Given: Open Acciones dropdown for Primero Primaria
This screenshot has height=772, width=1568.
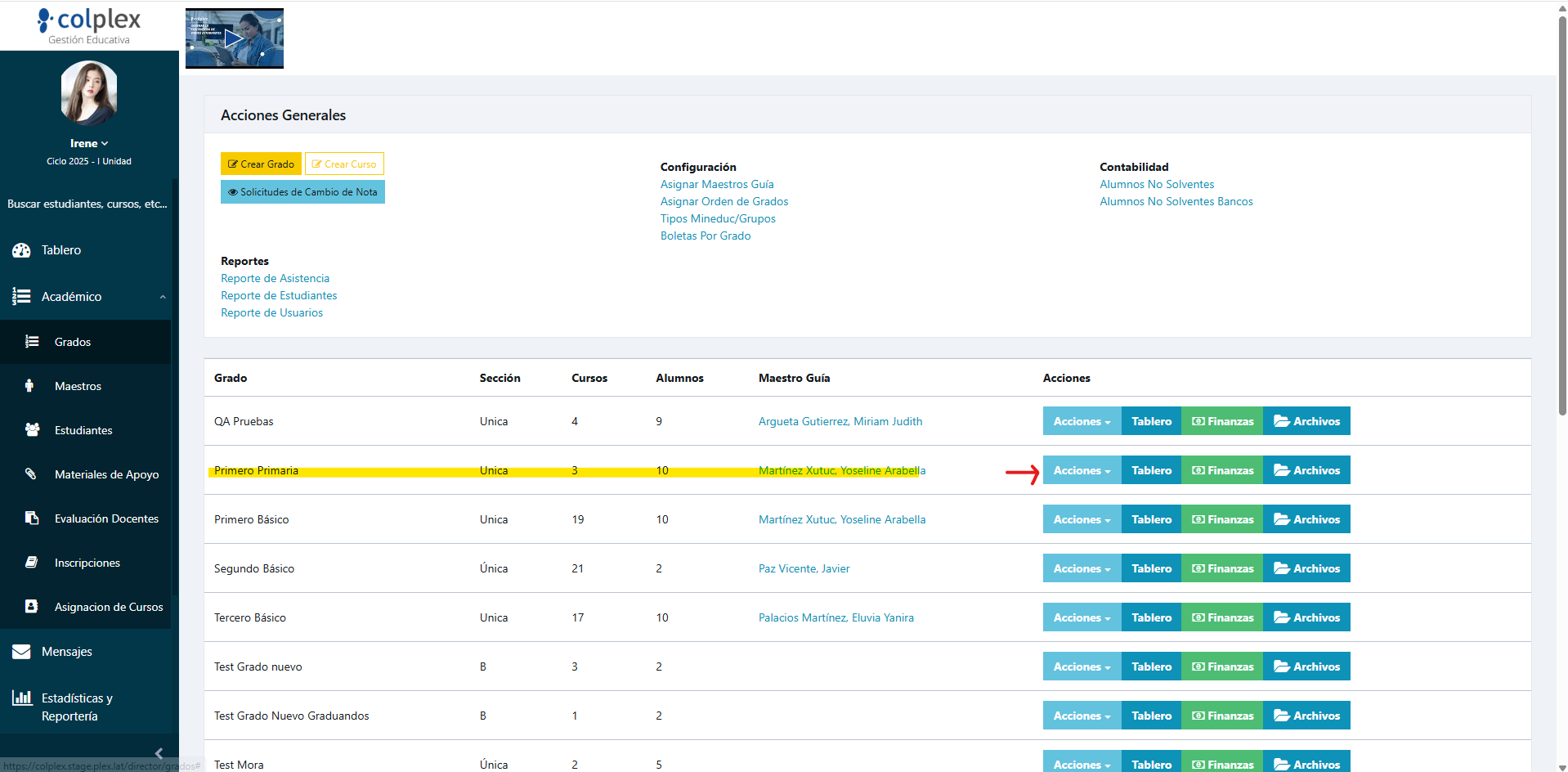Looking at the screenshot, I should point(1081,470).
